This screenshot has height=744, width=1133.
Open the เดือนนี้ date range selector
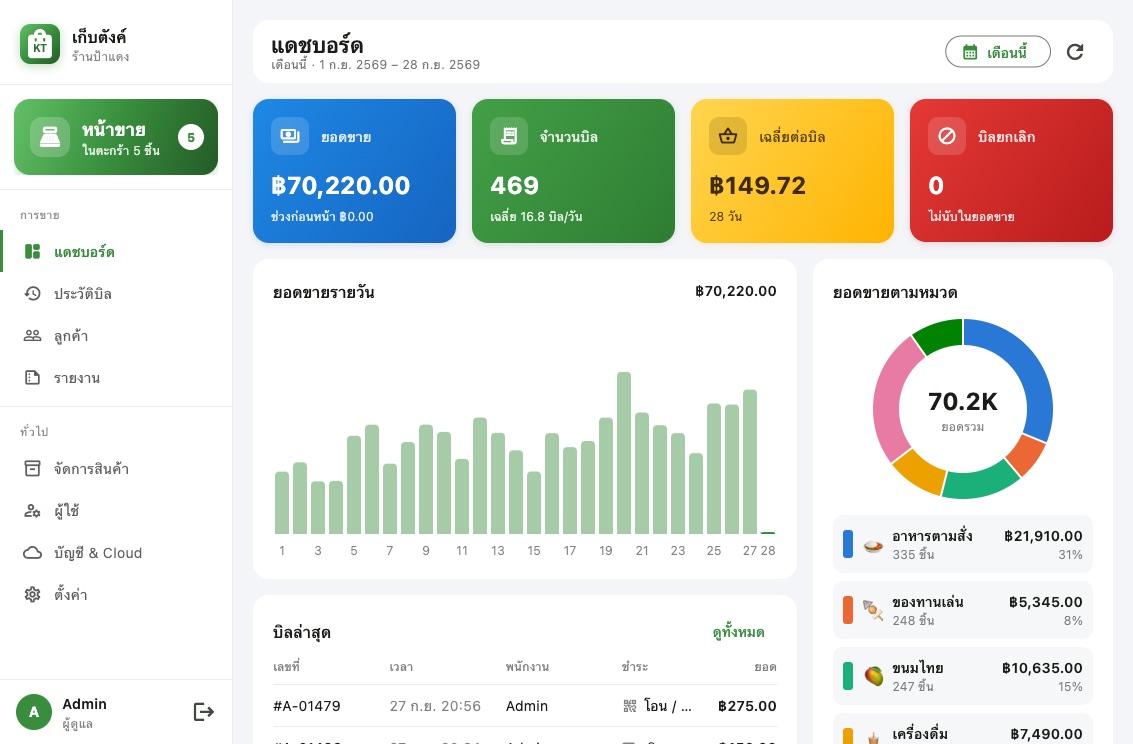(997, 52)
